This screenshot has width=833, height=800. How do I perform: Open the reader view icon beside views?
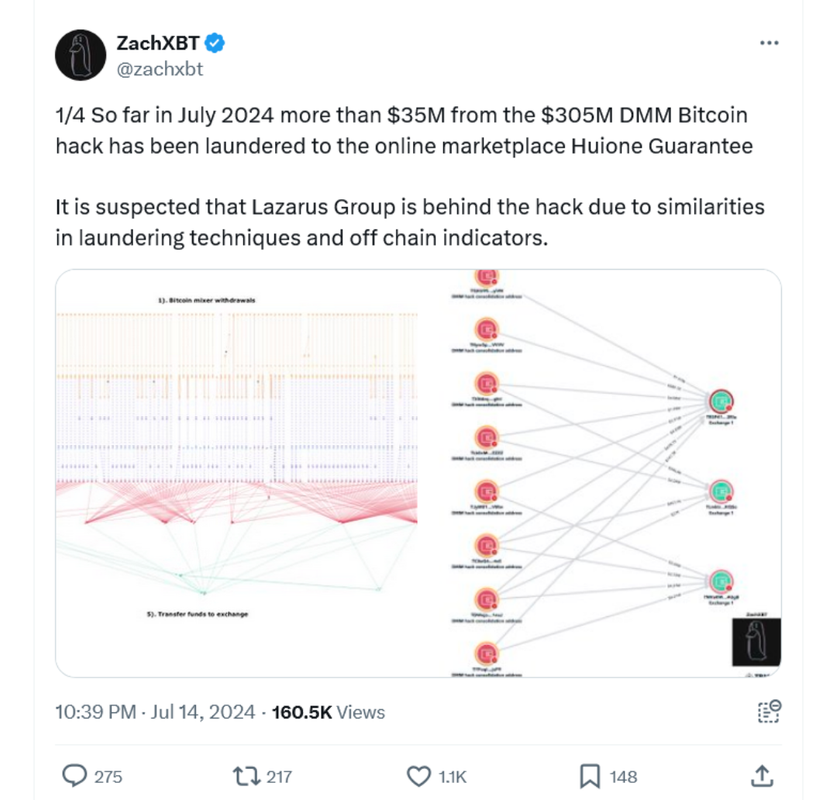pyautogui.click(x=769, y=712)
